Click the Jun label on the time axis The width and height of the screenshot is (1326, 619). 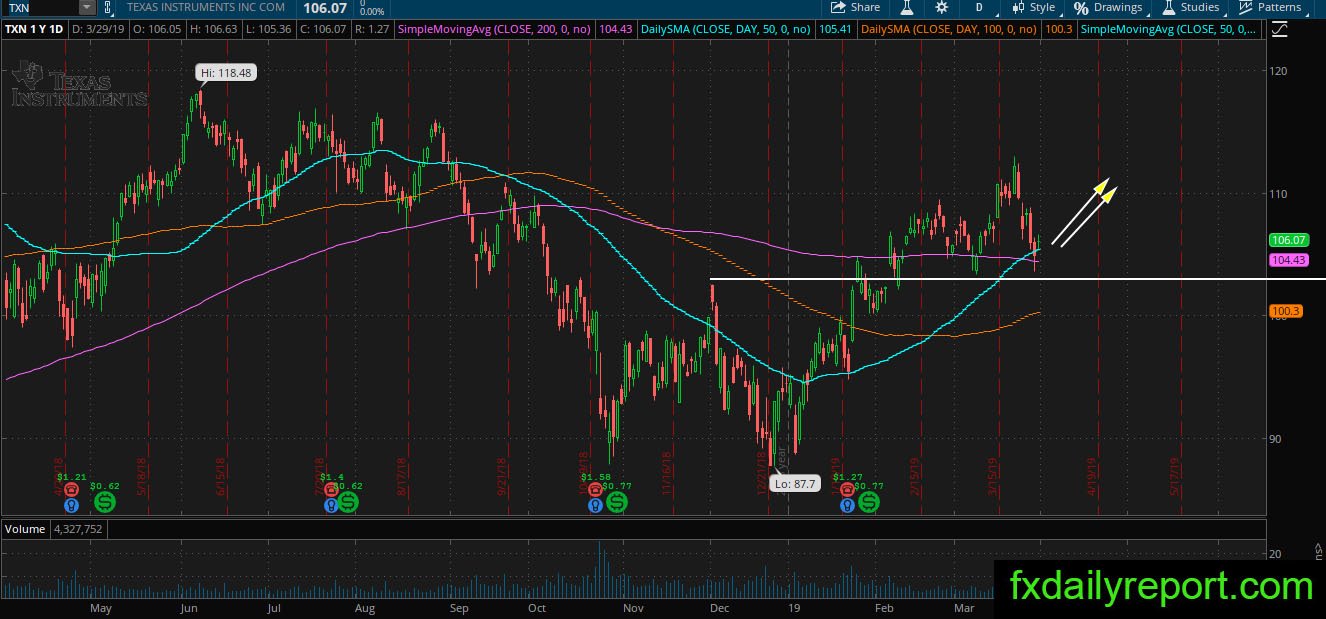pyautogui.click(x=188, y=607)
